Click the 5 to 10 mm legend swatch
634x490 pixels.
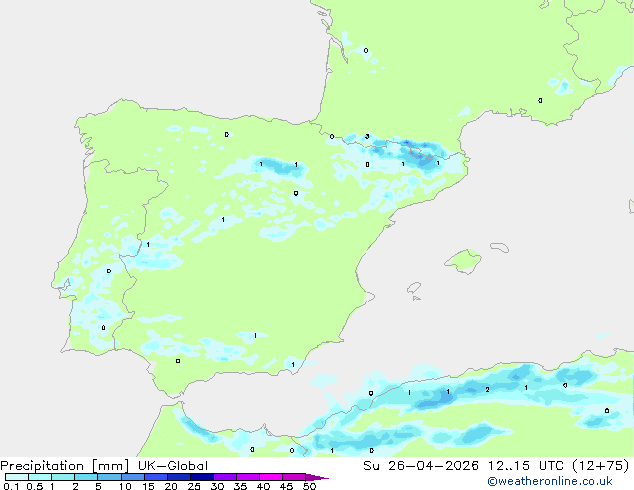[109, 477]
